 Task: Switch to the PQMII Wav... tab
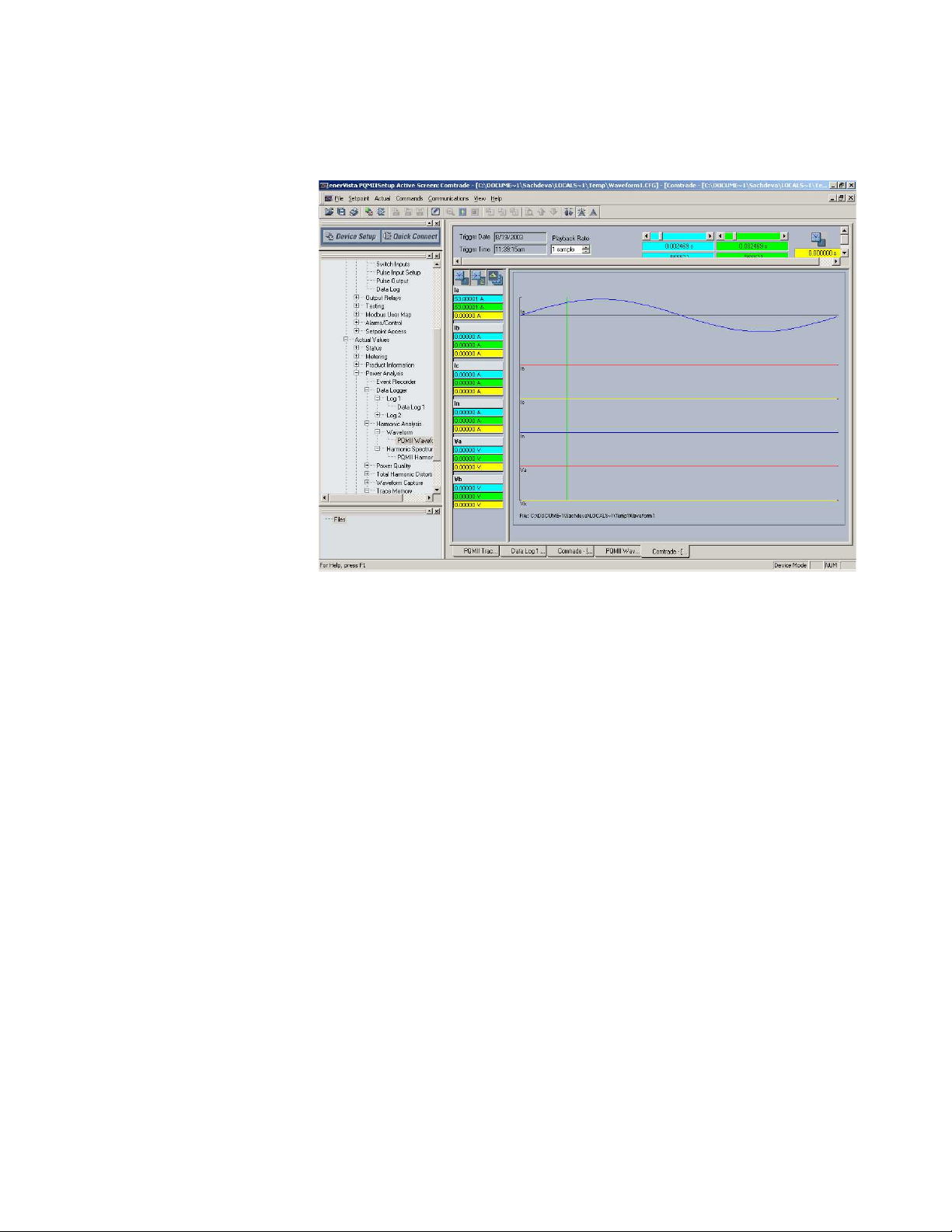[618, 551]
